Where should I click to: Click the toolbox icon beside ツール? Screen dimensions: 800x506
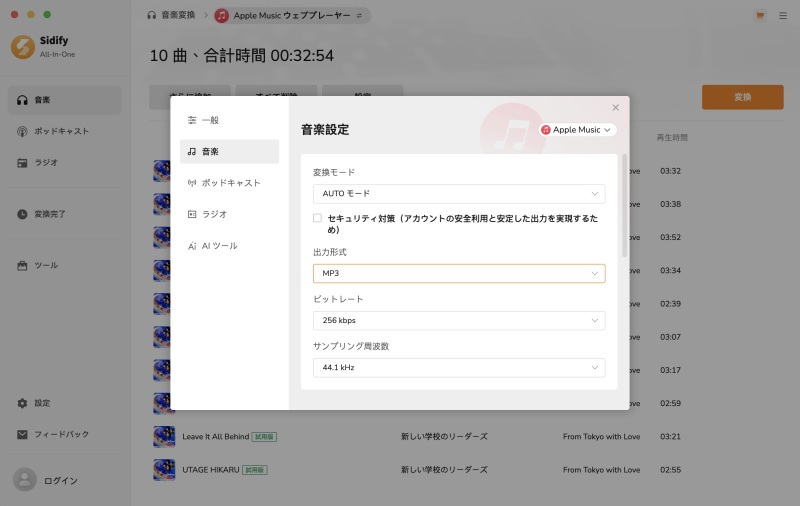point(22,266)
